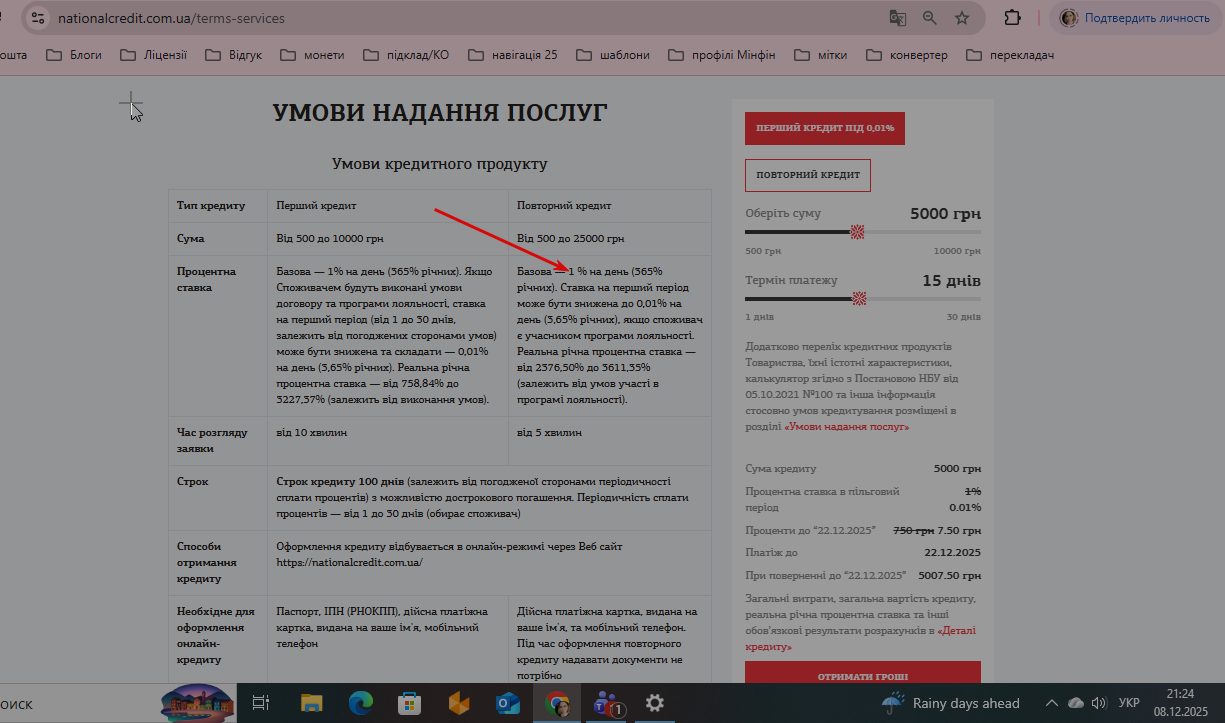Open the монети bookmarks folder
The width and height of the screenshot is (1225, 723).
(x=312, y=55)
